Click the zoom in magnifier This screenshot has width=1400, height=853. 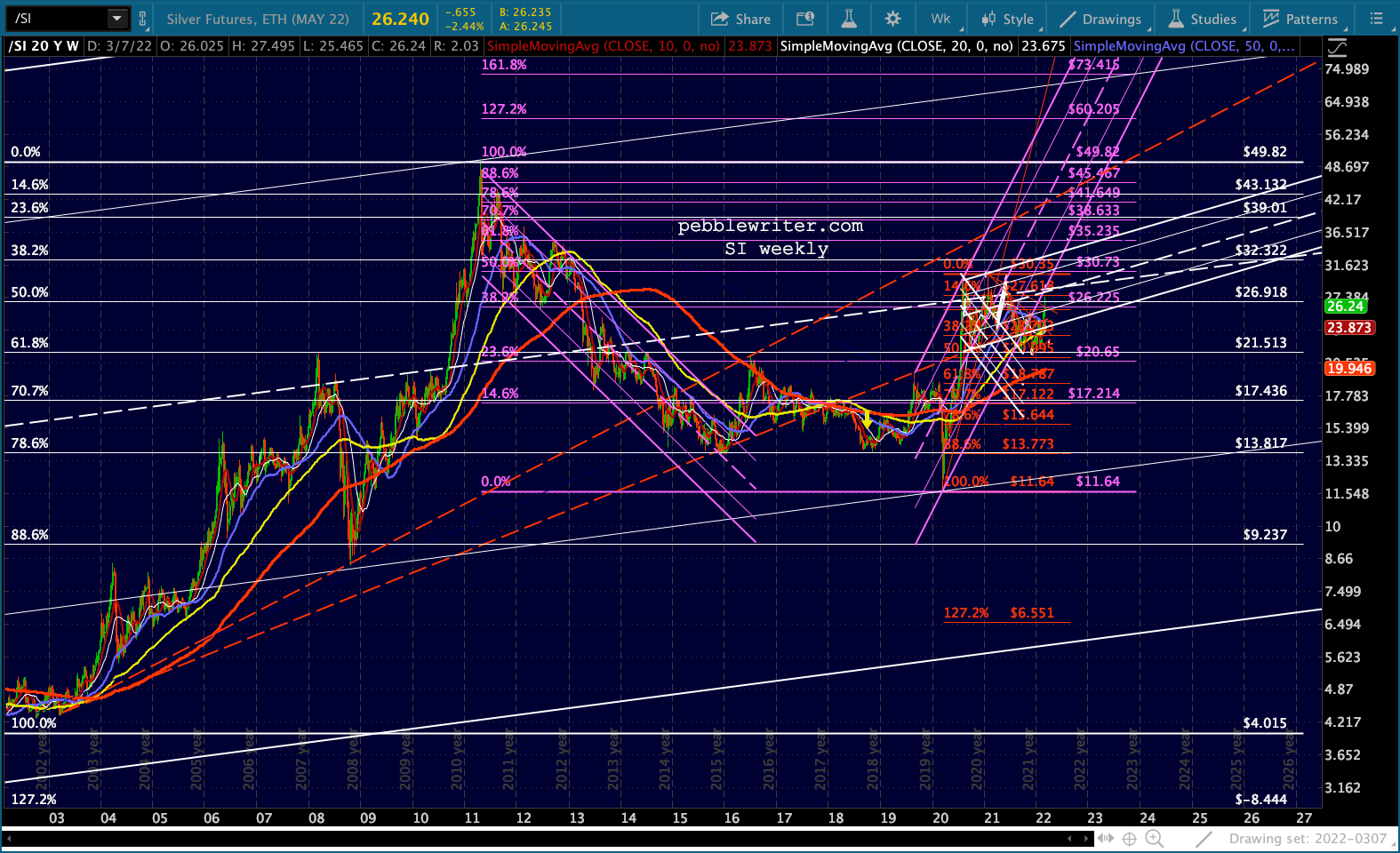click(1154, 838)
